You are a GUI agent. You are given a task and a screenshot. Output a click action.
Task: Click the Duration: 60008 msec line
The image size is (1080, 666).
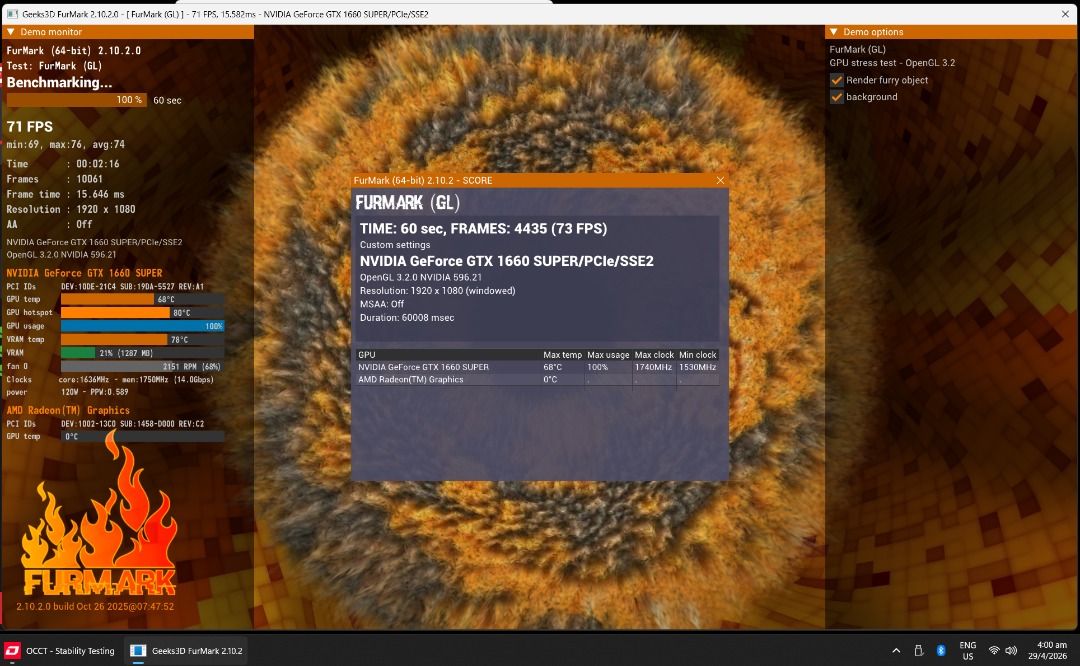[407, 318]
